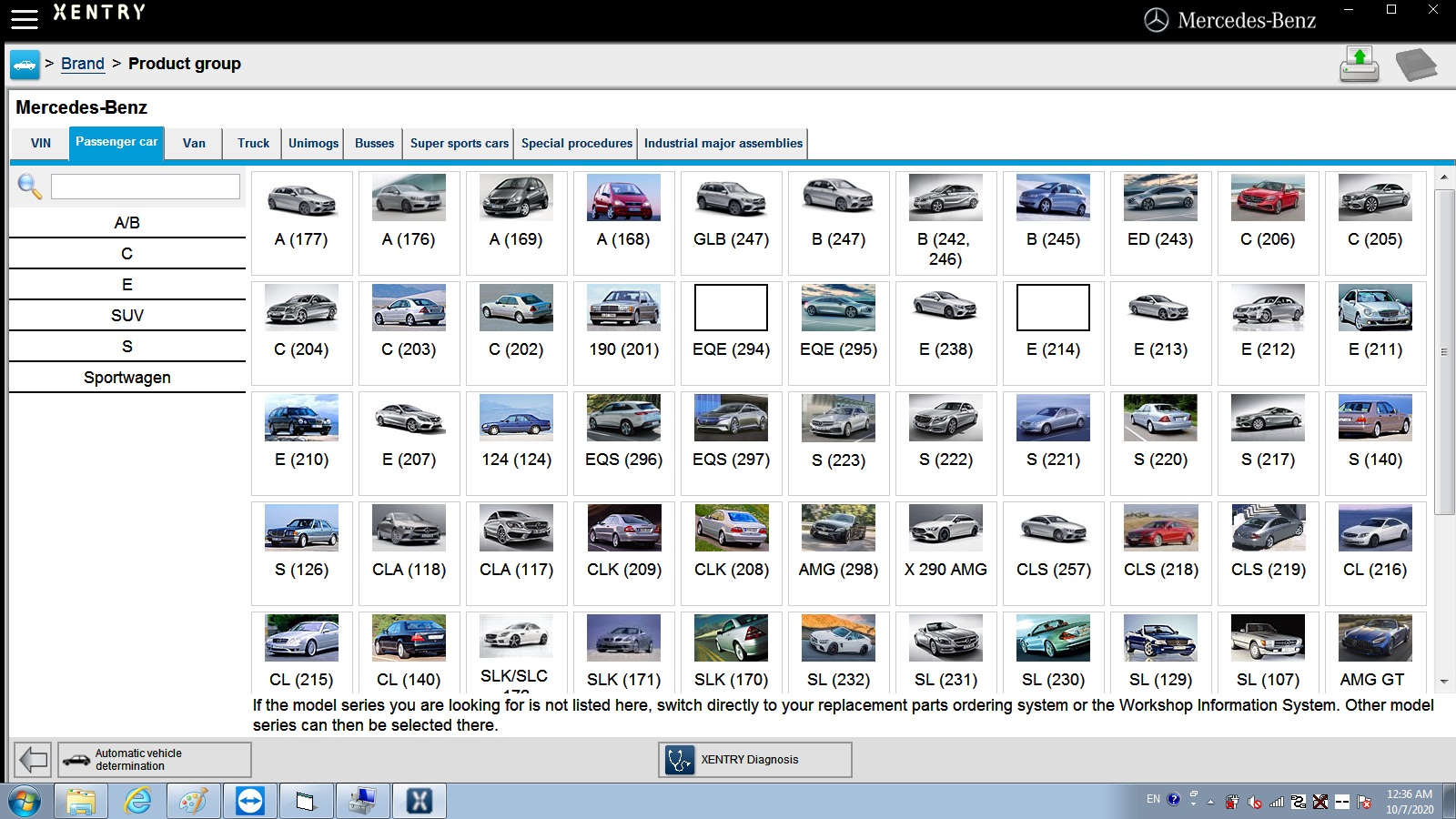The image size is (1456, 819).
Task: Filter by S class category
Action: (x=127, y=347)
